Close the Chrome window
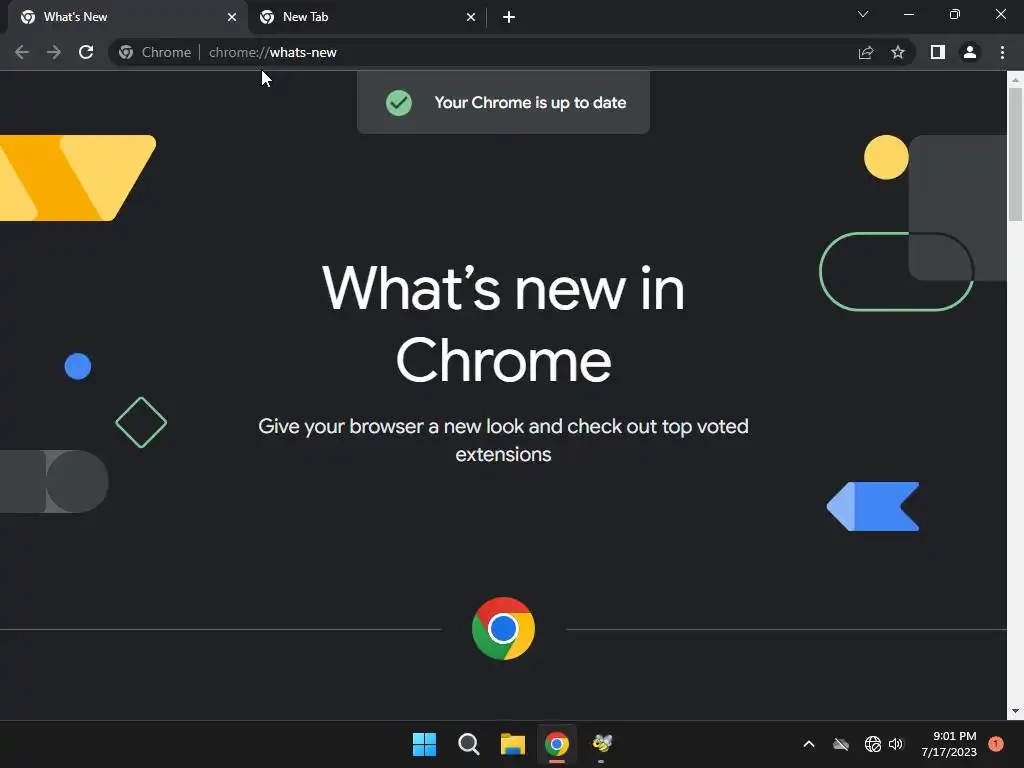Screen dimensions: 1024x768 coord(1000,14)
